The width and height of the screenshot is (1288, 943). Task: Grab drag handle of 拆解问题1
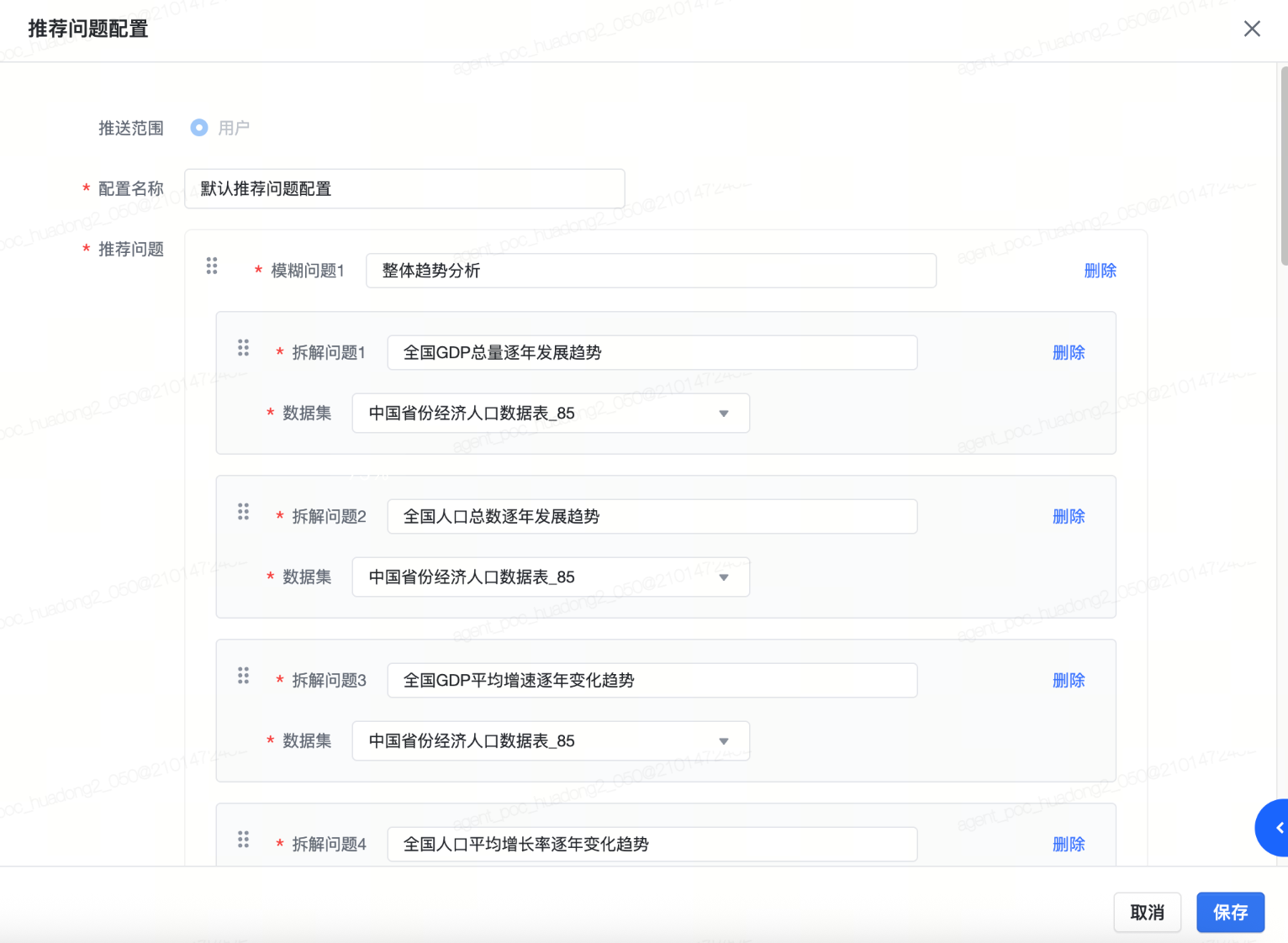point(243,348)
